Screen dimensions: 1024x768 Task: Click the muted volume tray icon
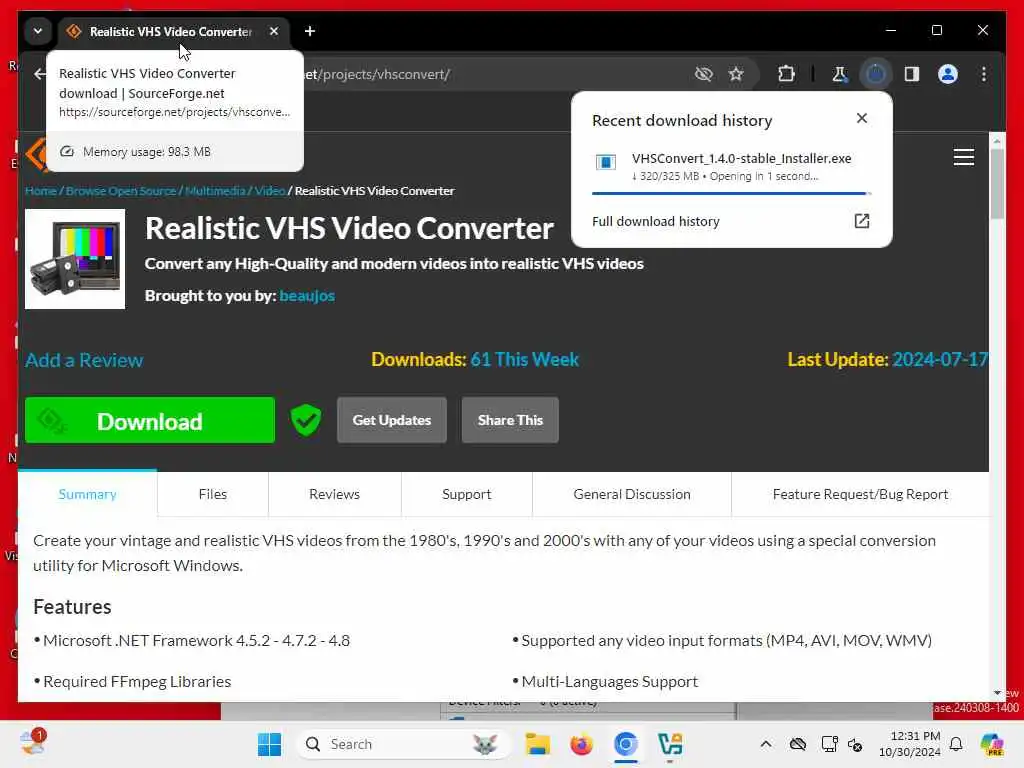[855, 744]
